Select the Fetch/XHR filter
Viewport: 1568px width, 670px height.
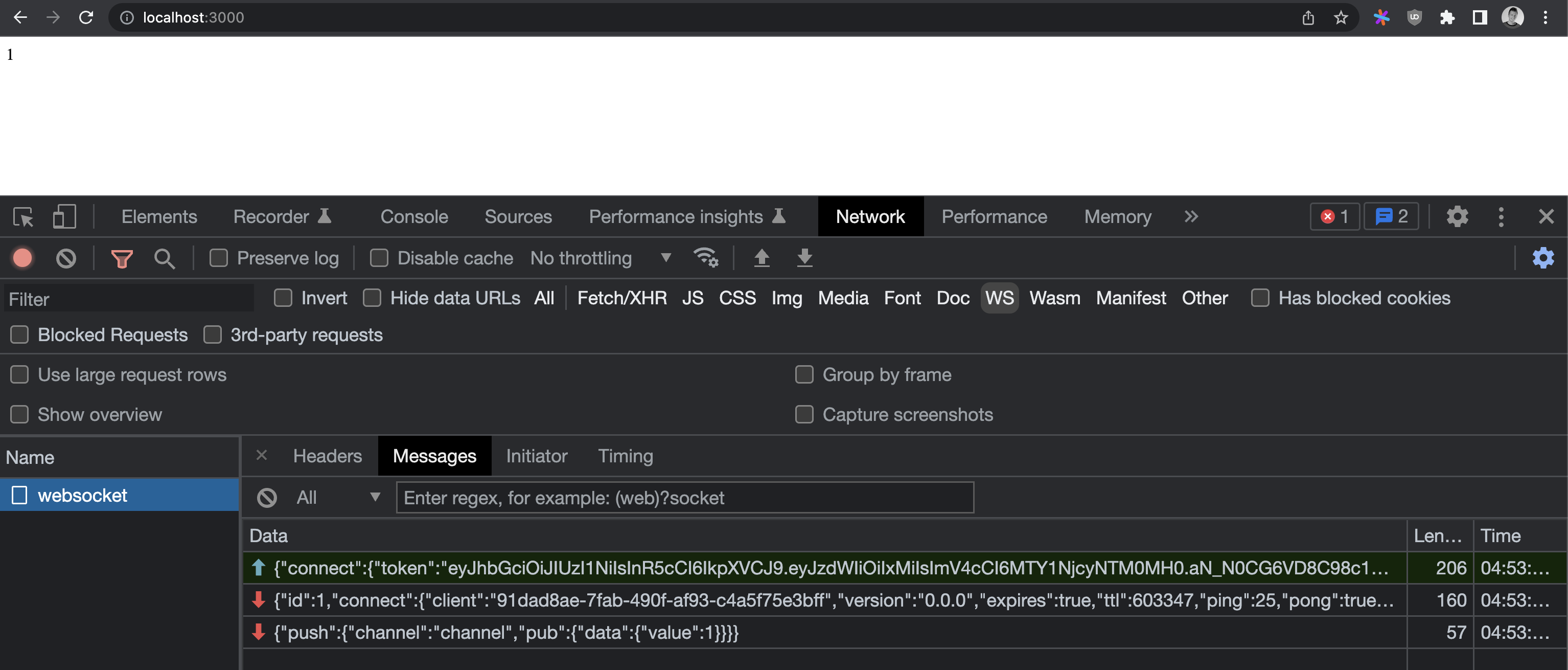[x=621, y=298]
